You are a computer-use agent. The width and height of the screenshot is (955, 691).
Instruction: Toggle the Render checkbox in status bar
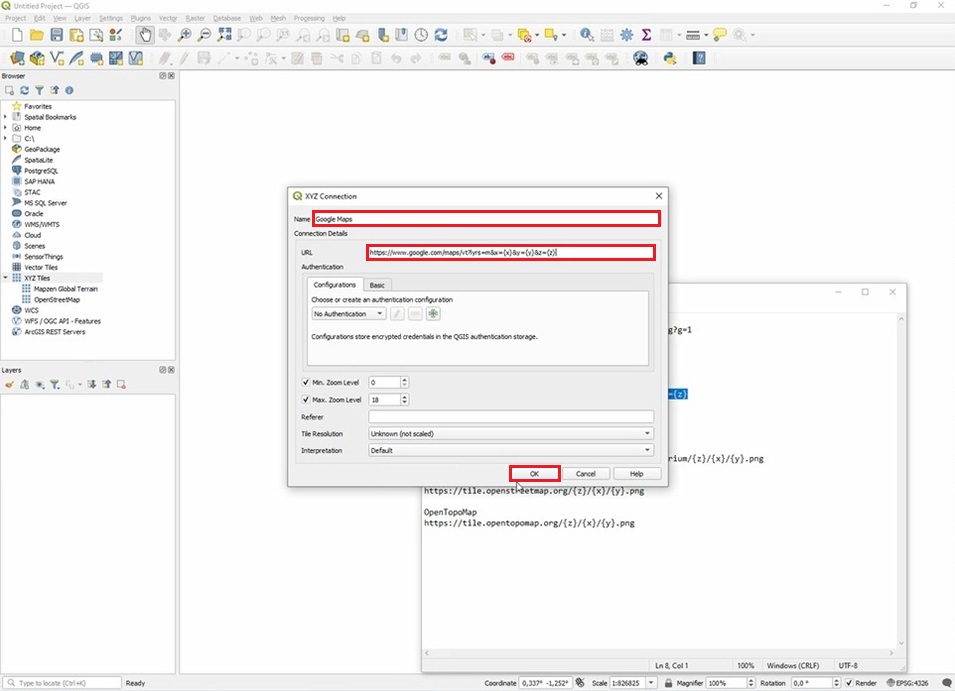click(x=848, y=683)
